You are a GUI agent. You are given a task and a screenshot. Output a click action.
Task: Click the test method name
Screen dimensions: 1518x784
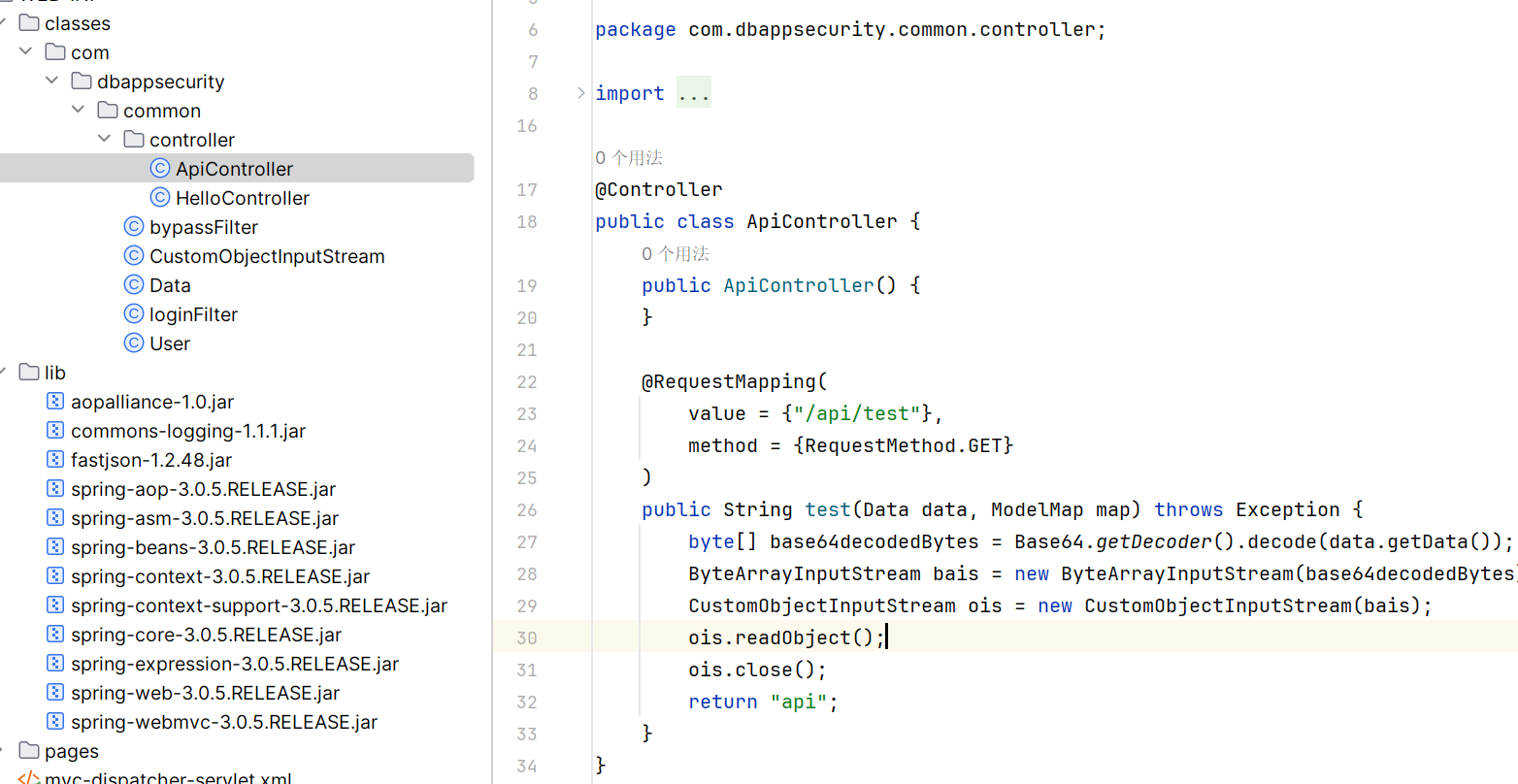pos(828,509)
